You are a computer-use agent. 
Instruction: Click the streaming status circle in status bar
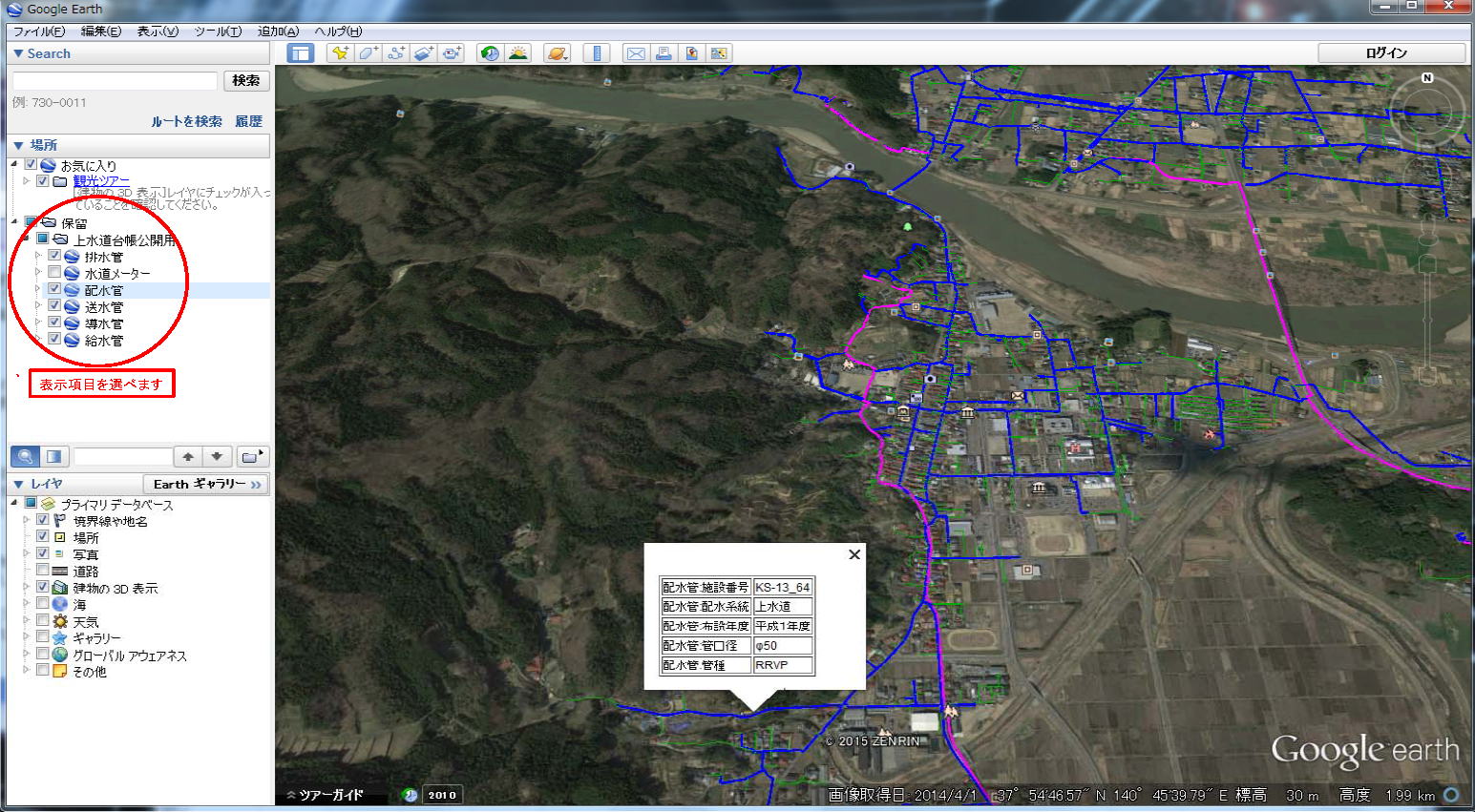tap(1452, 795)
